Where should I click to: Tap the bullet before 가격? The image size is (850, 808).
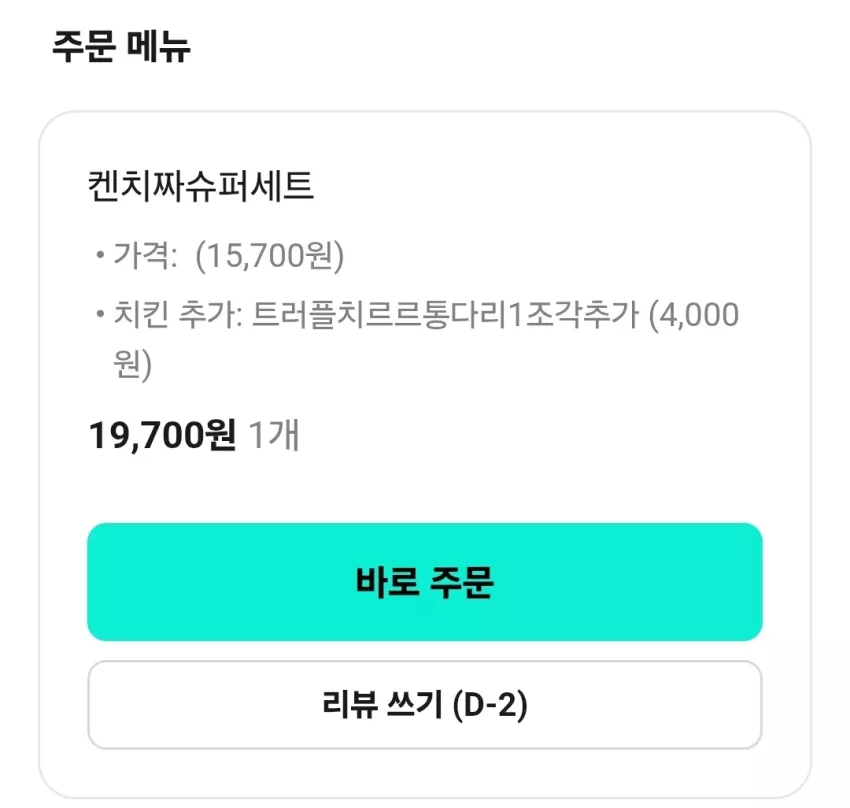click(x=100, y=254)
